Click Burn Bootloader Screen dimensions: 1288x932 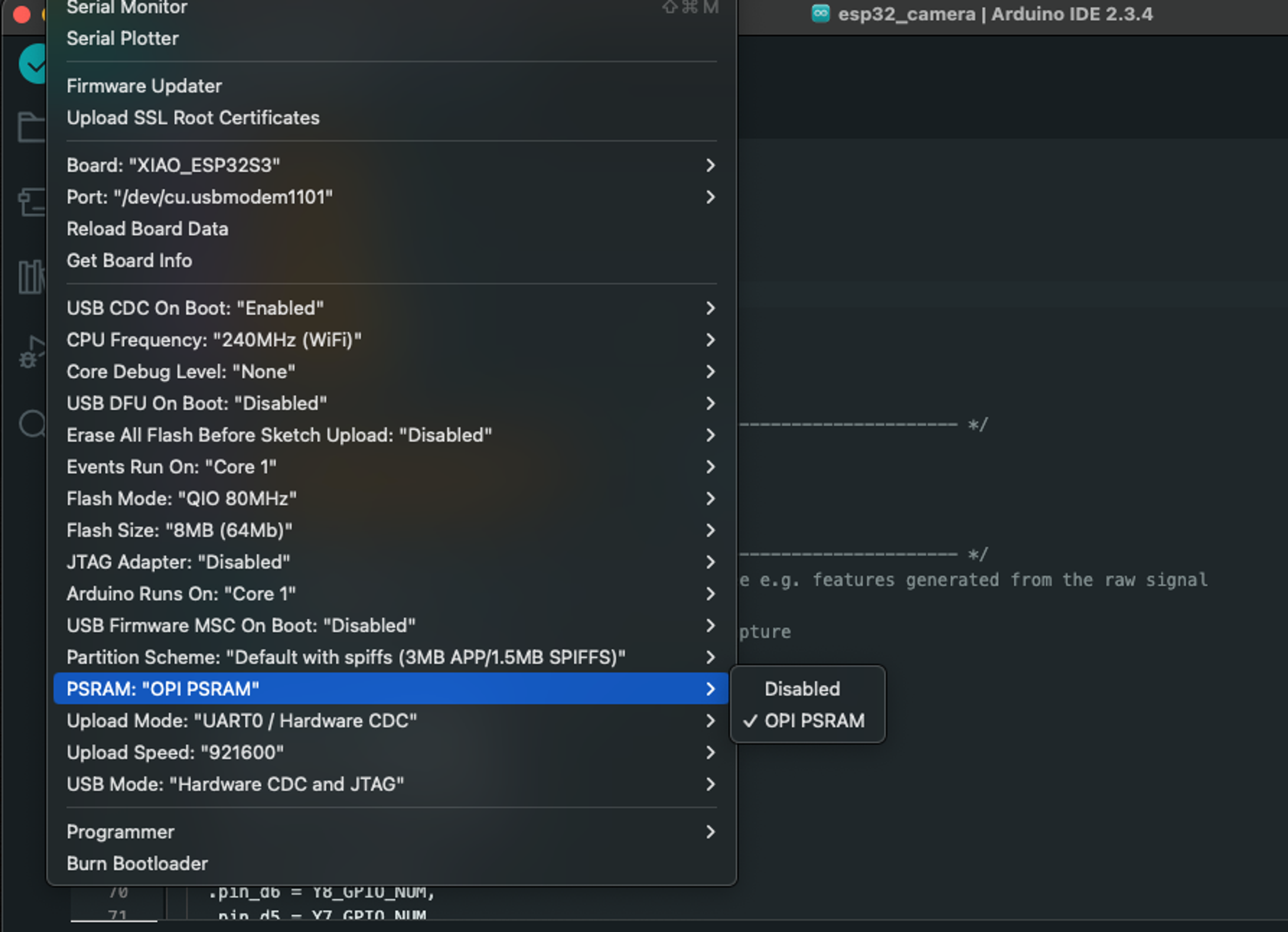pos(138,863)
